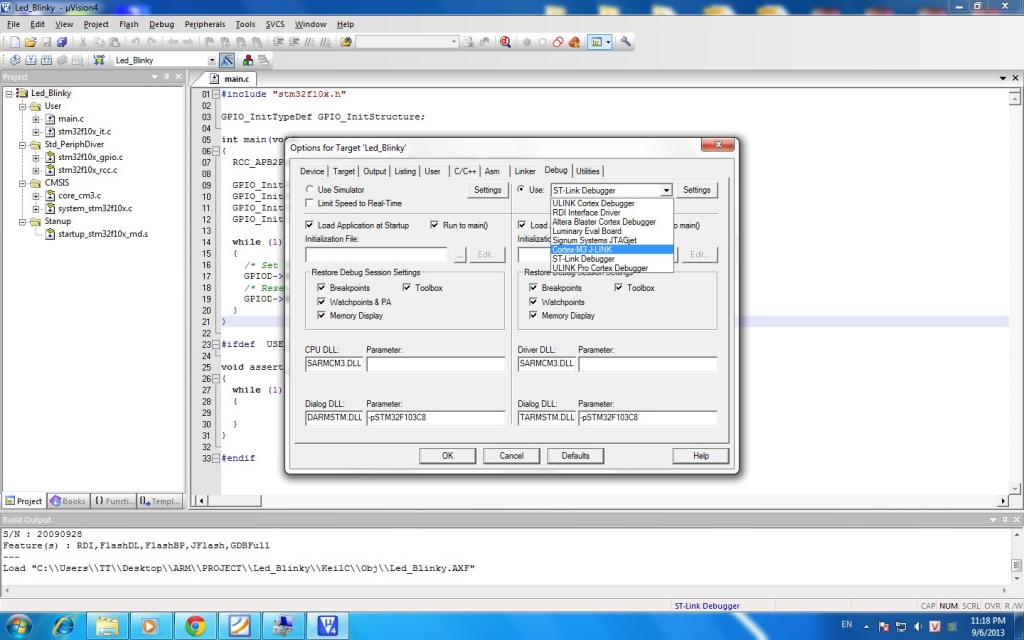The image size is (1024, 640).
Task: Click the Save all files icon
Action: pos(62,42)
